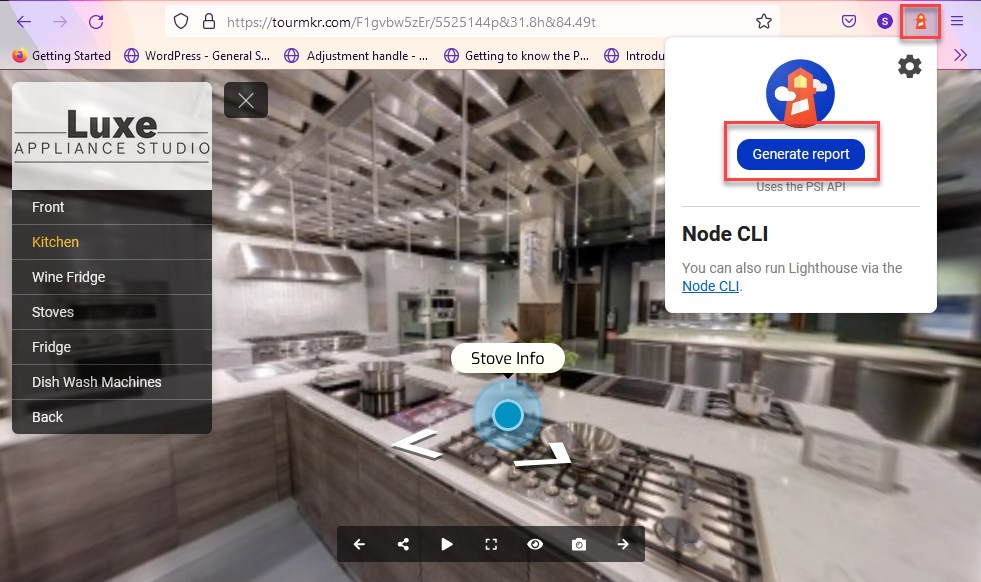Bookmark this page with the star icon
This screenshot has width=981, height=582.
coord(764,22)
